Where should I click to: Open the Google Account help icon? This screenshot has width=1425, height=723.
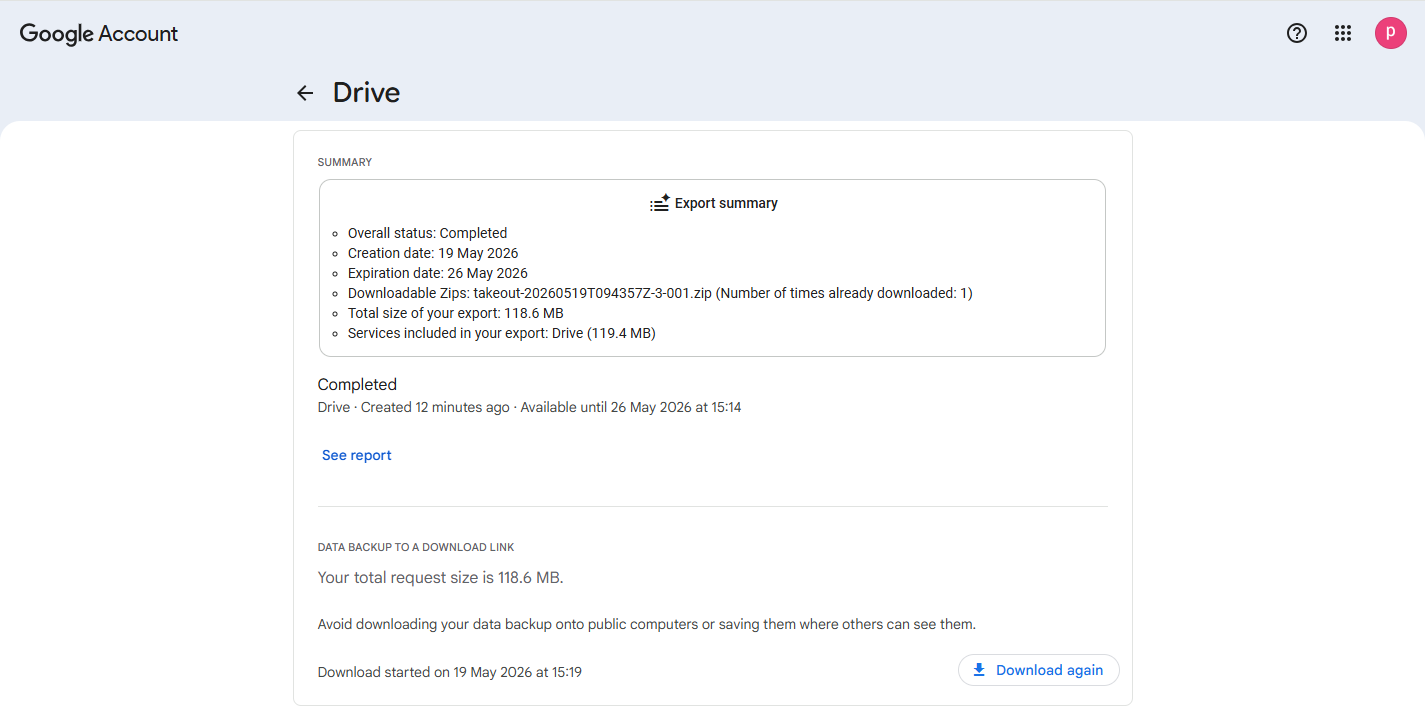[x=1297, y=33]
